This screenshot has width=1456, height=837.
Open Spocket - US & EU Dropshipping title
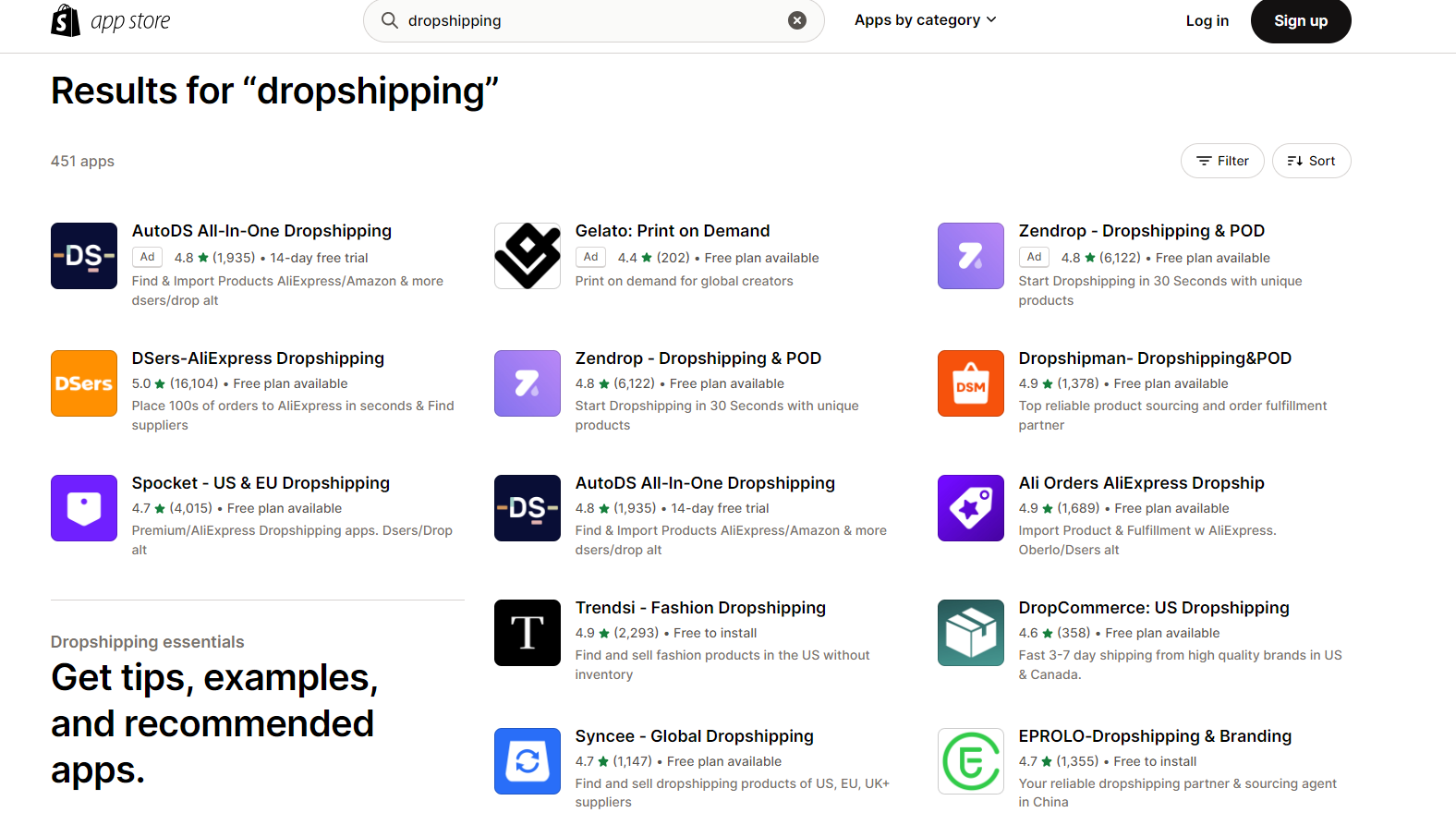[261, 483]
